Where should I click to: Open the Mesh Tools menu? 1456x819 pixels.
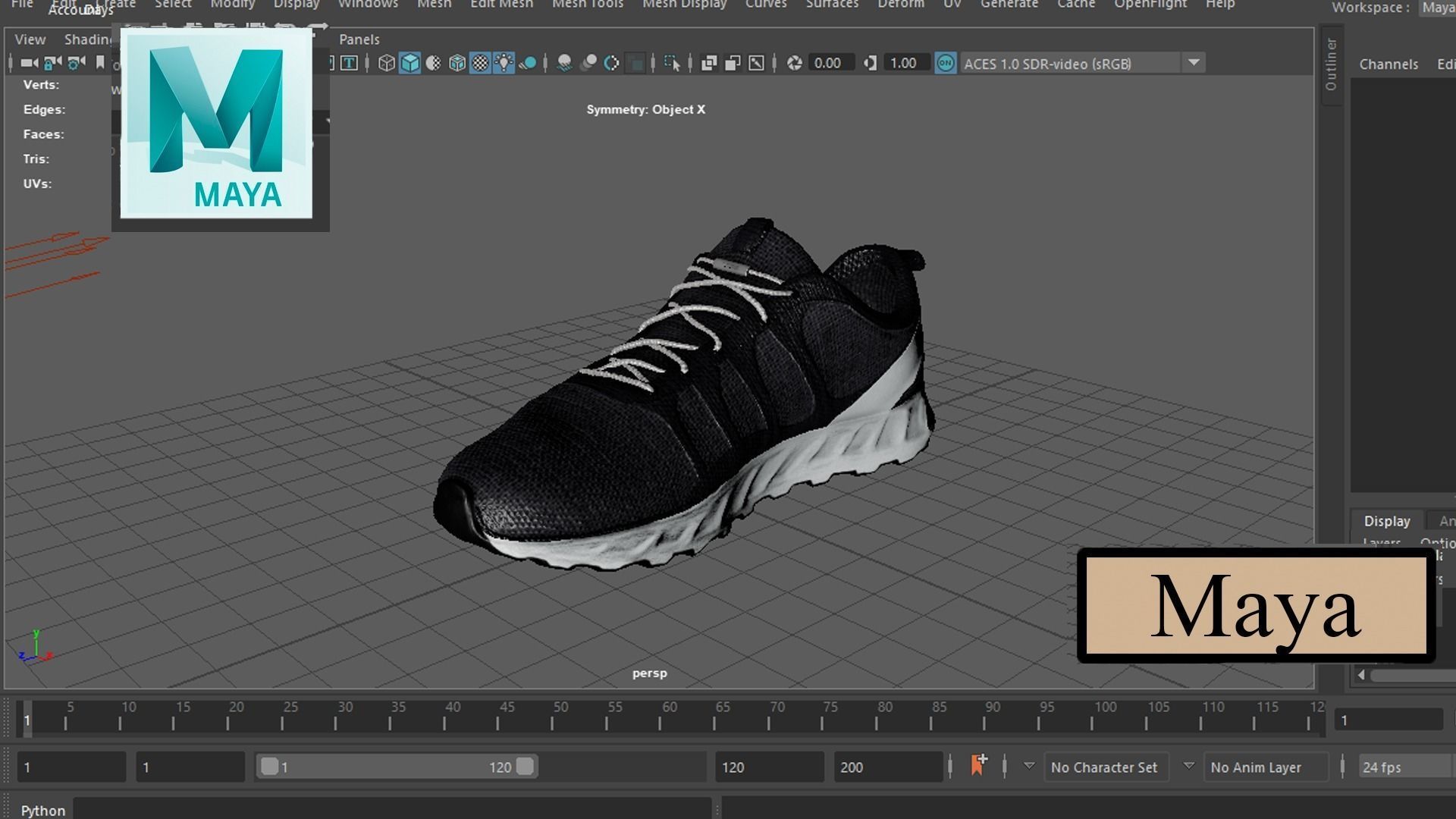(x=588, y=5)
